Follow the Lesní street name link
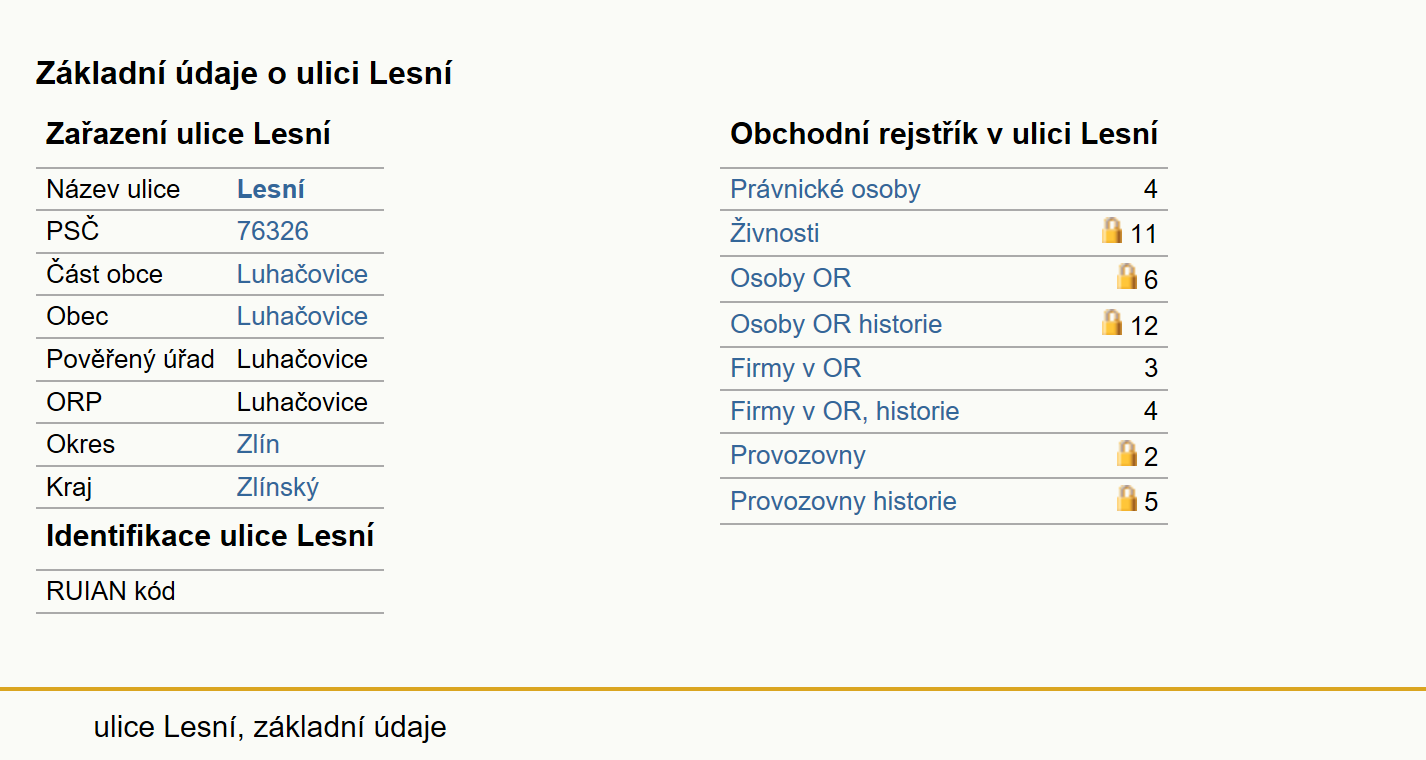The width and height of the screenshot is (1426, 760). pyautogui.click(x=271, y=189)
